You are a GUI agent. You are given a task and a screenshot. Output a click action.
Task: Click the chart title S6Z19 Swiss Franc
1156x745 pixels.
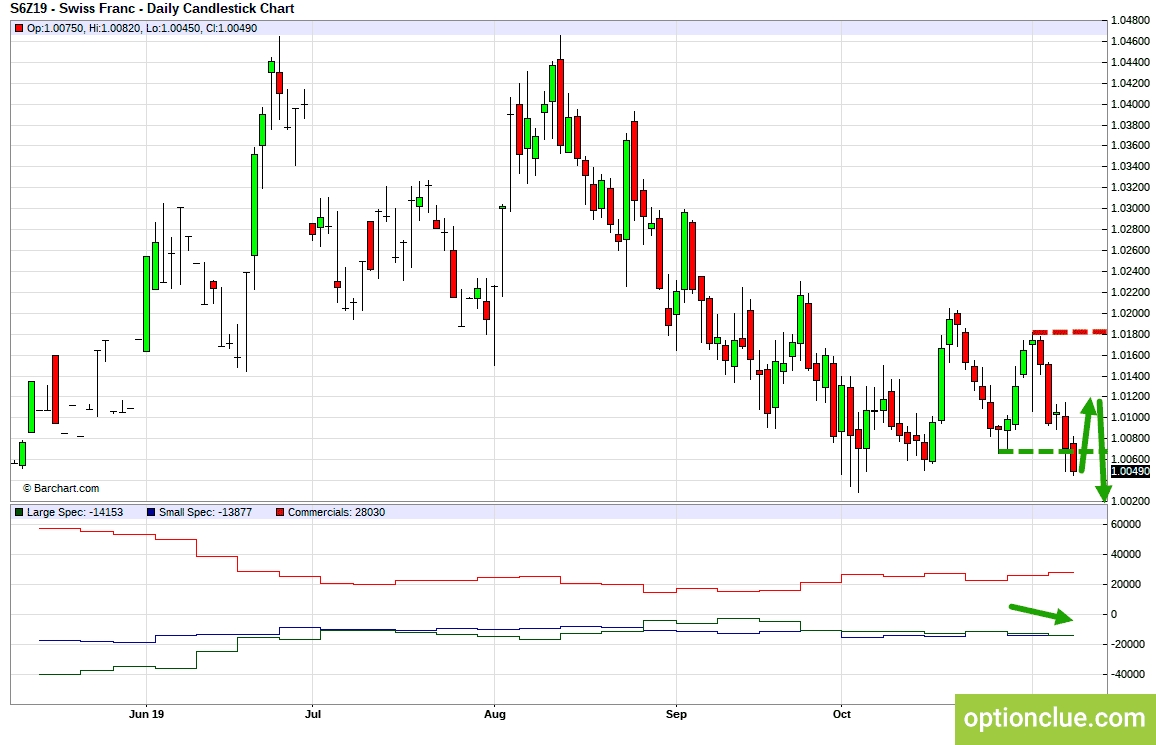point(152,9)
